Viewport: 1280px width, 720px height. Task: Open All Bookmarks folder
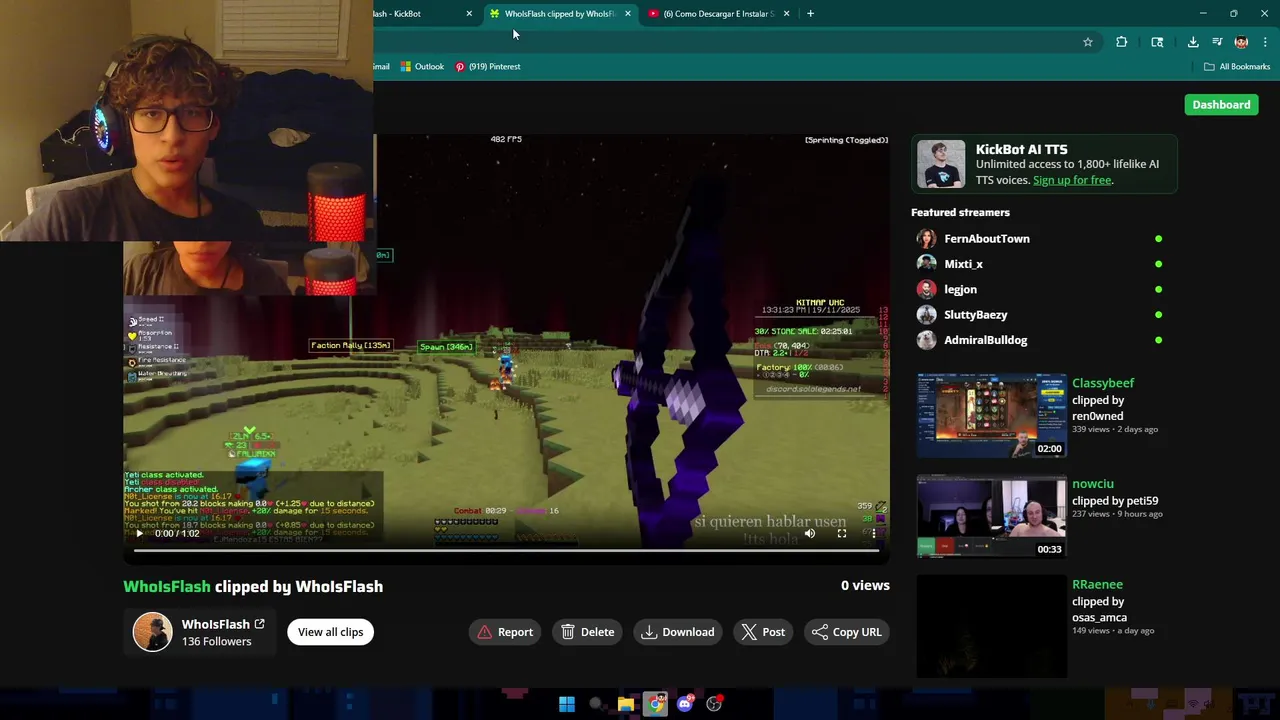[1237, 67]
